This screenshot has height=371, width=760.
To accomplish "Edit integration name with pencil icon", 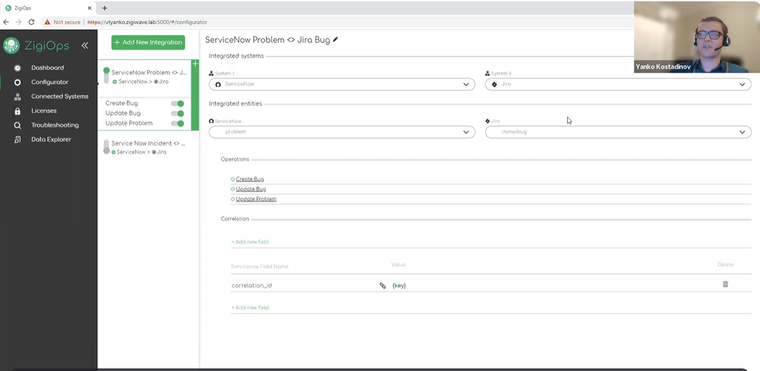I will coord(335,40).
